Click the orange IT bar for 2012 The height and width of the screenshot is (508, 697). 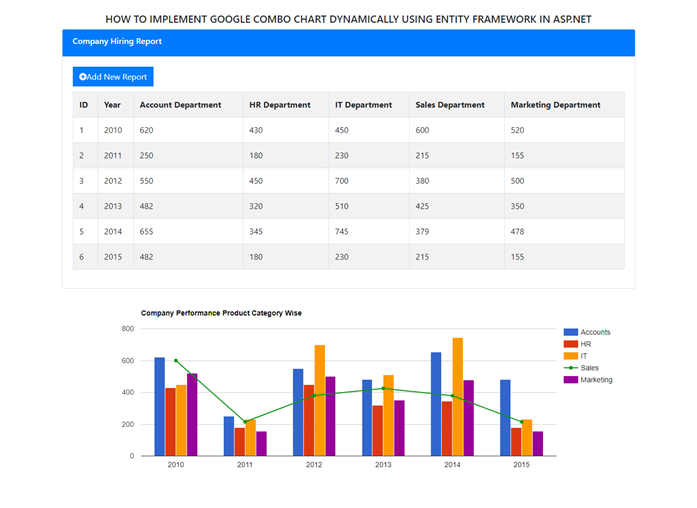[x=320, y=400]
